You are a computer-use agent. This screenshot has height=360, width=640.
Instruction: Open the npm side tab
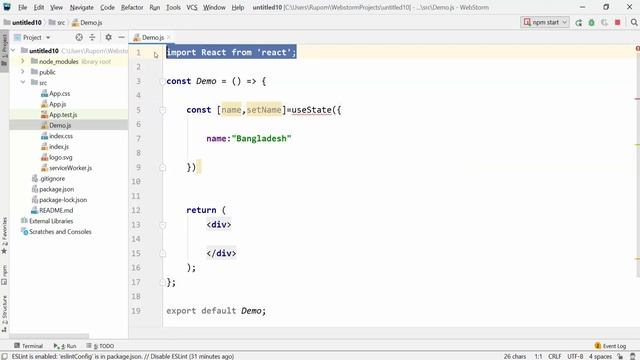click(4, 275)
